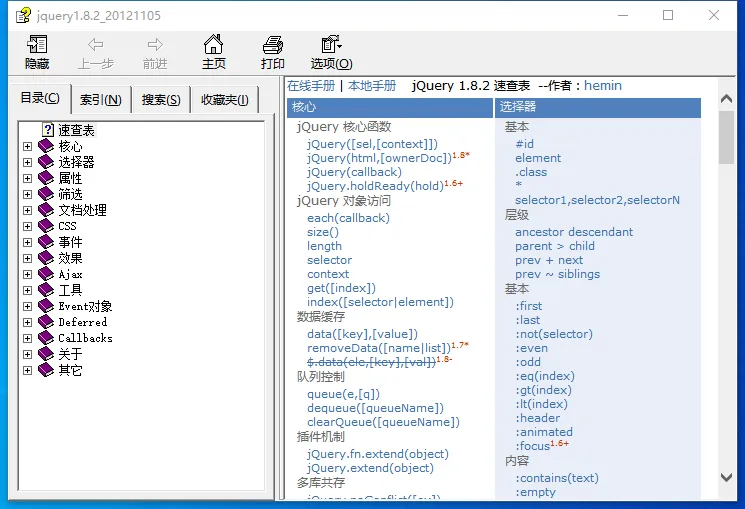Open the author hemin link
Screen dimensions: 745x509
coord(602,86)
